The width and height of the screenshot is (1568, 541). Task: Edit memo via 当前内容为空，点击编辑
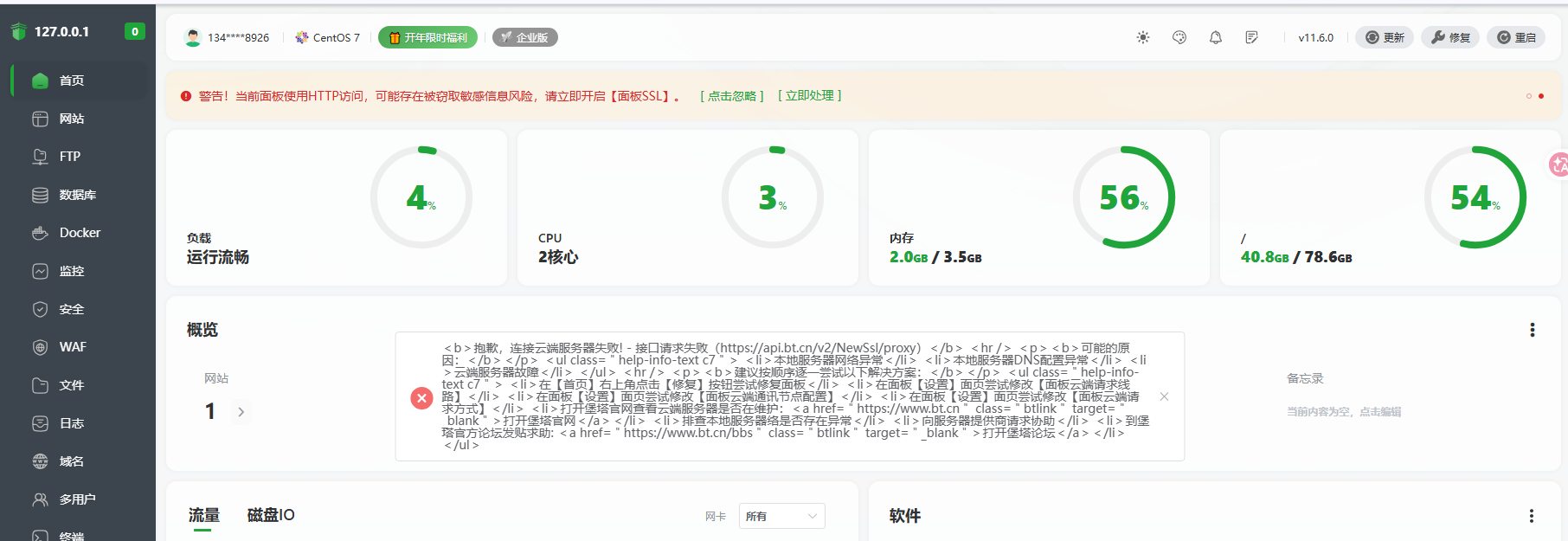click(x=1344, y=412)
